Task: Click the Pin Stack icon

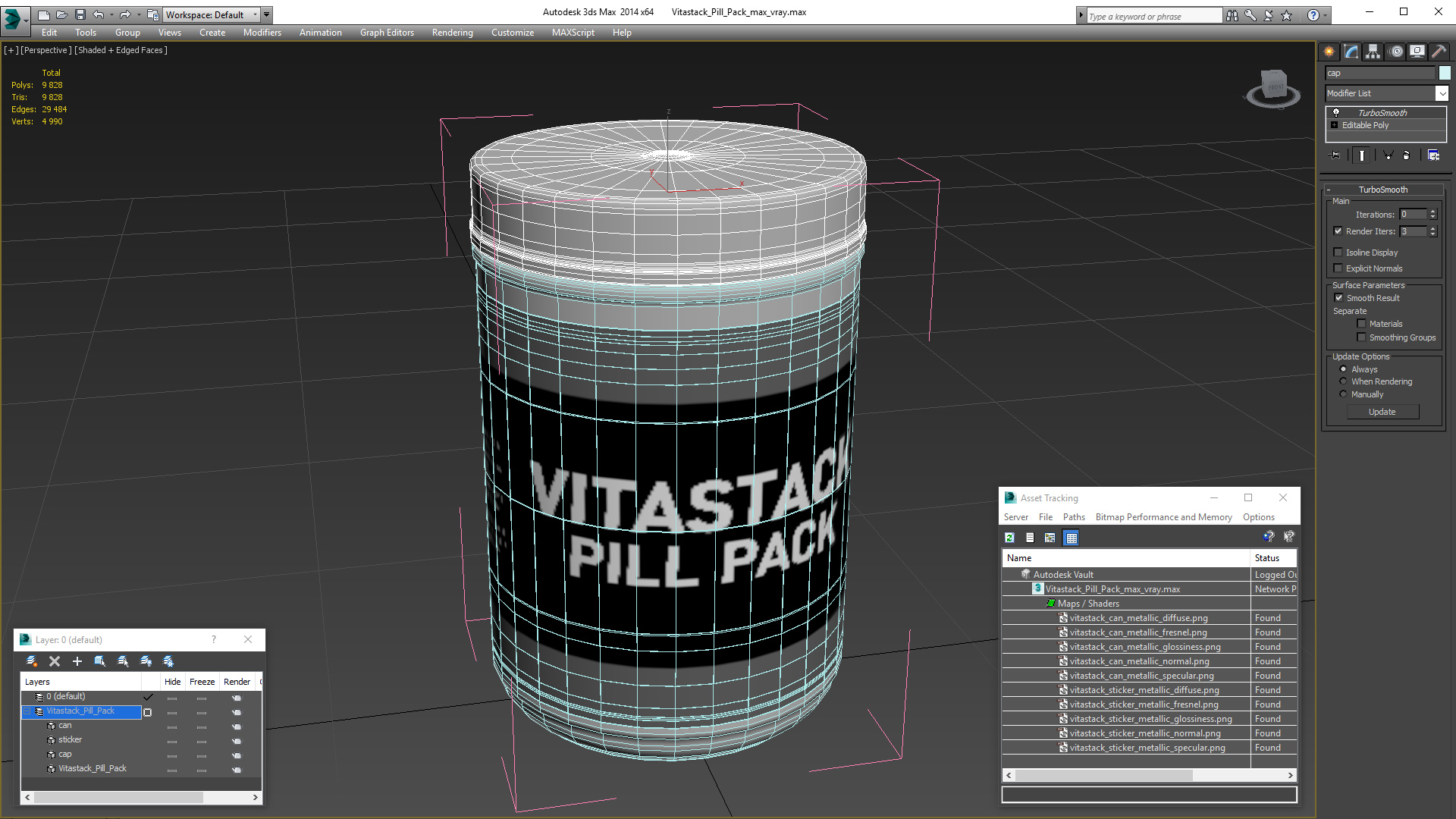Action: [1335, 155]
